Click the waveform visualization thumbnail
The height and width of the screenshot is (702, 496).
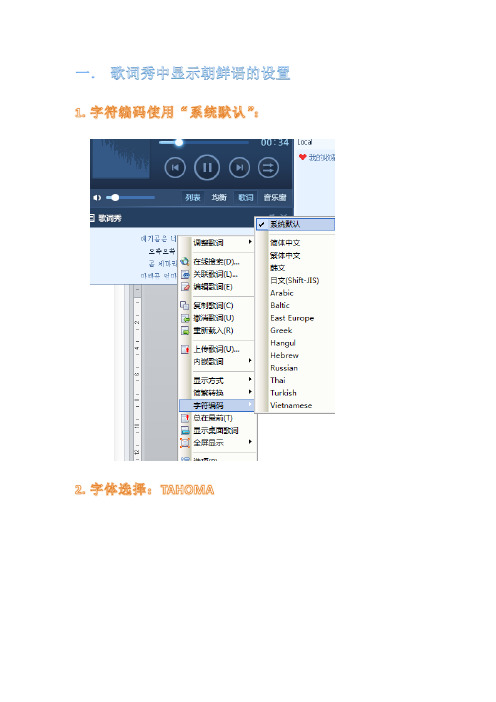pos(120,159)
